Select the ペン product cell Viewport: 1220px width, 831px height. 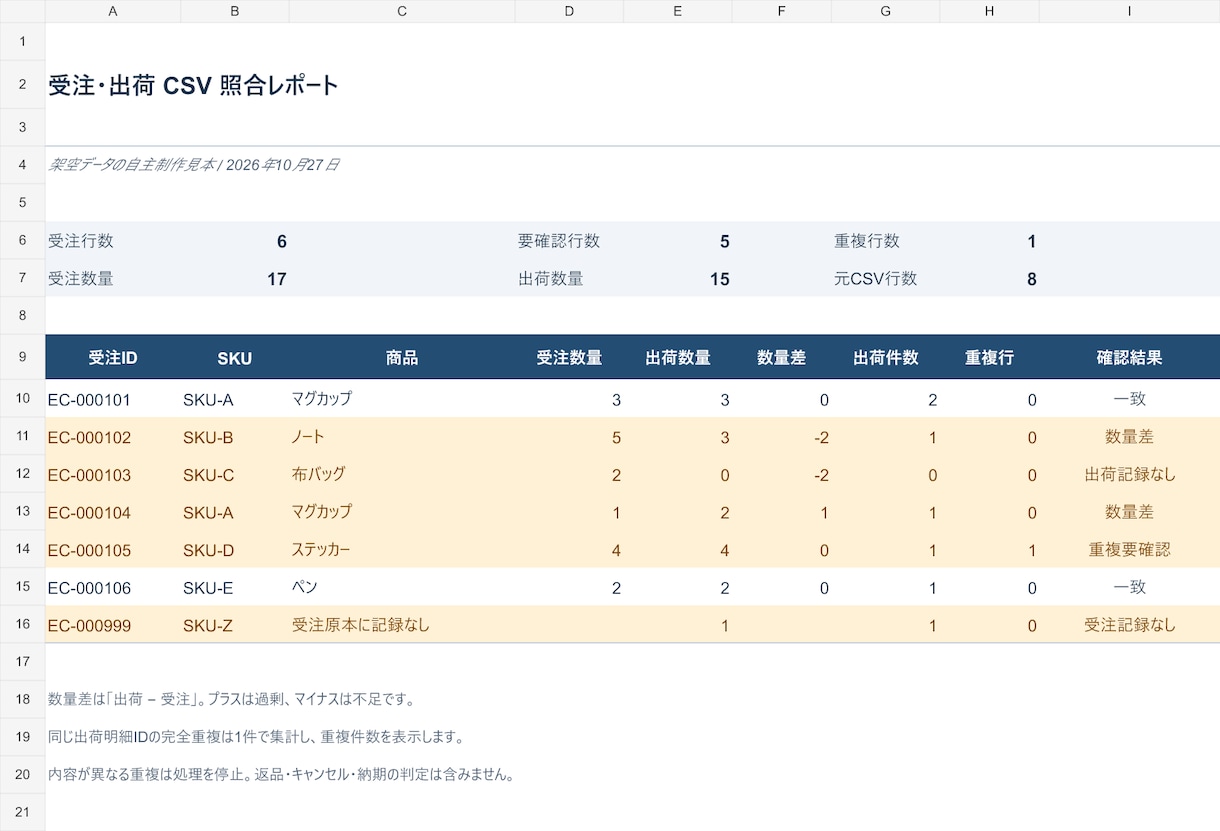[x=402, y=587]
